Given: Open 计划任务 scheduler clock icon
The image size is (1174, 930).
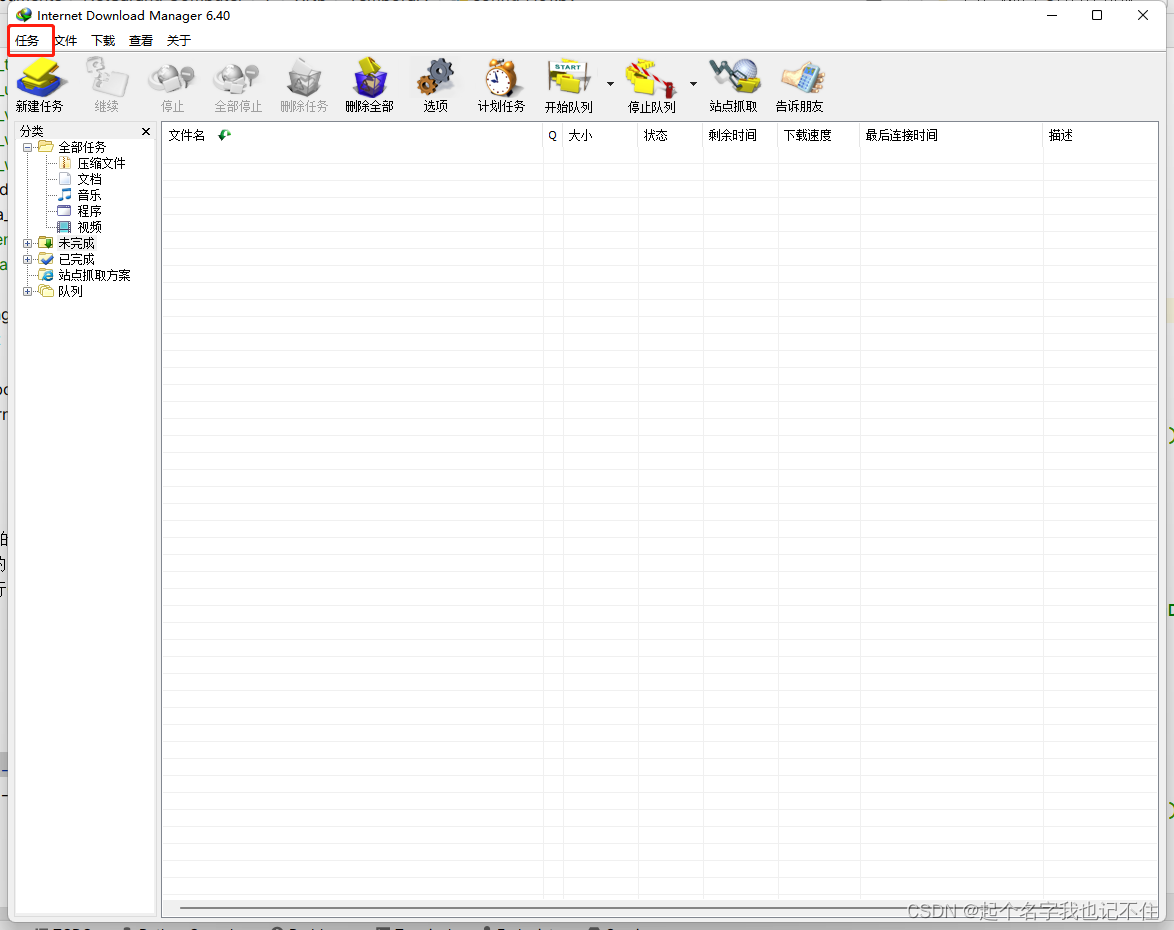Looking at the screenshot, I should pyautogui.click(x=501, y=77).
